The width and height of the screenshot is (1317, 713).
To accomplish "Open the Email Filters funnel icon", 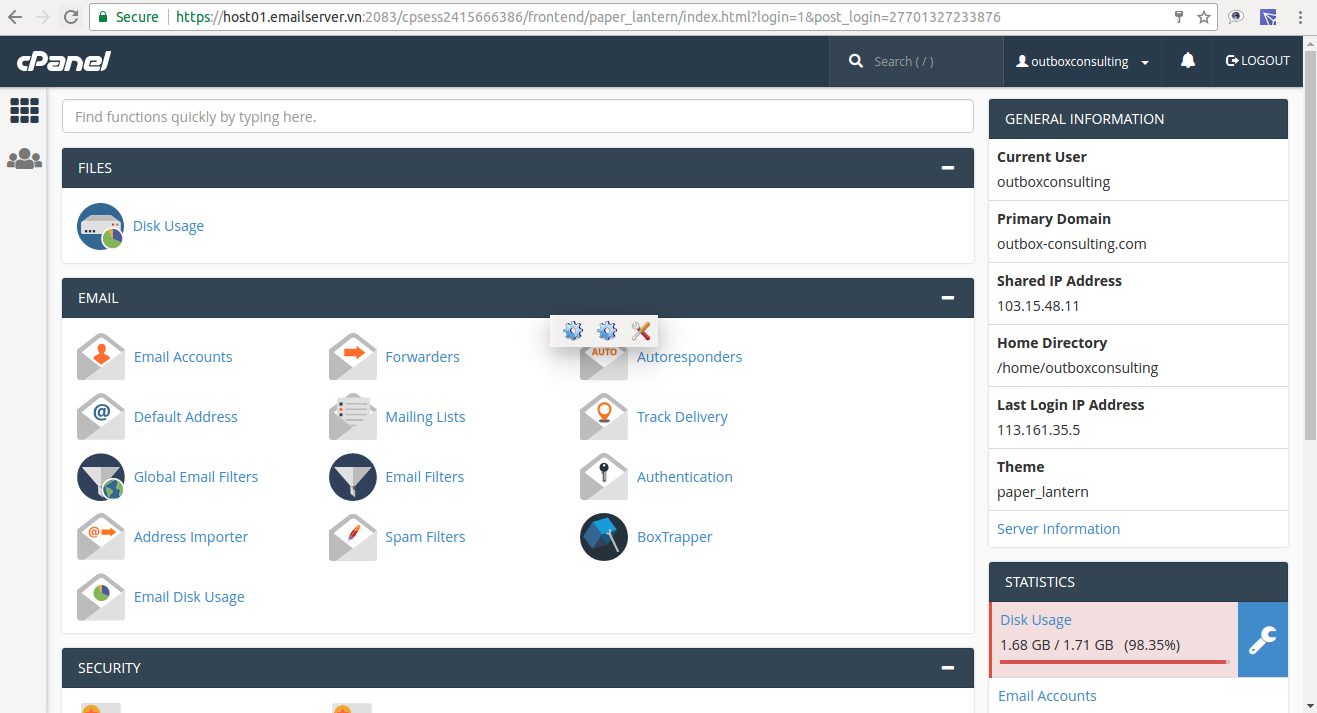I will tap(353, 477).
